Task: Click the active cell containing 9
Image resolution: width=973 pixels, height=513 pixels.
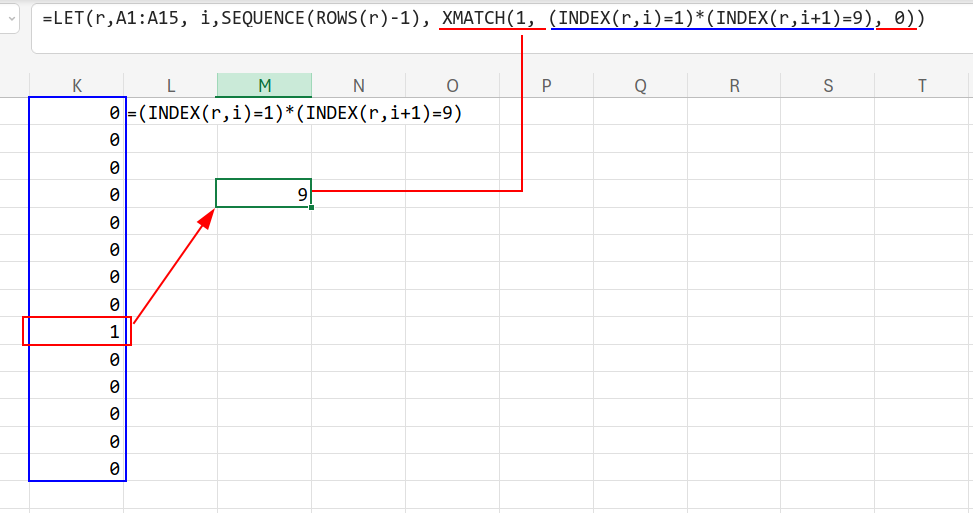Action: (x=264, y=194)
